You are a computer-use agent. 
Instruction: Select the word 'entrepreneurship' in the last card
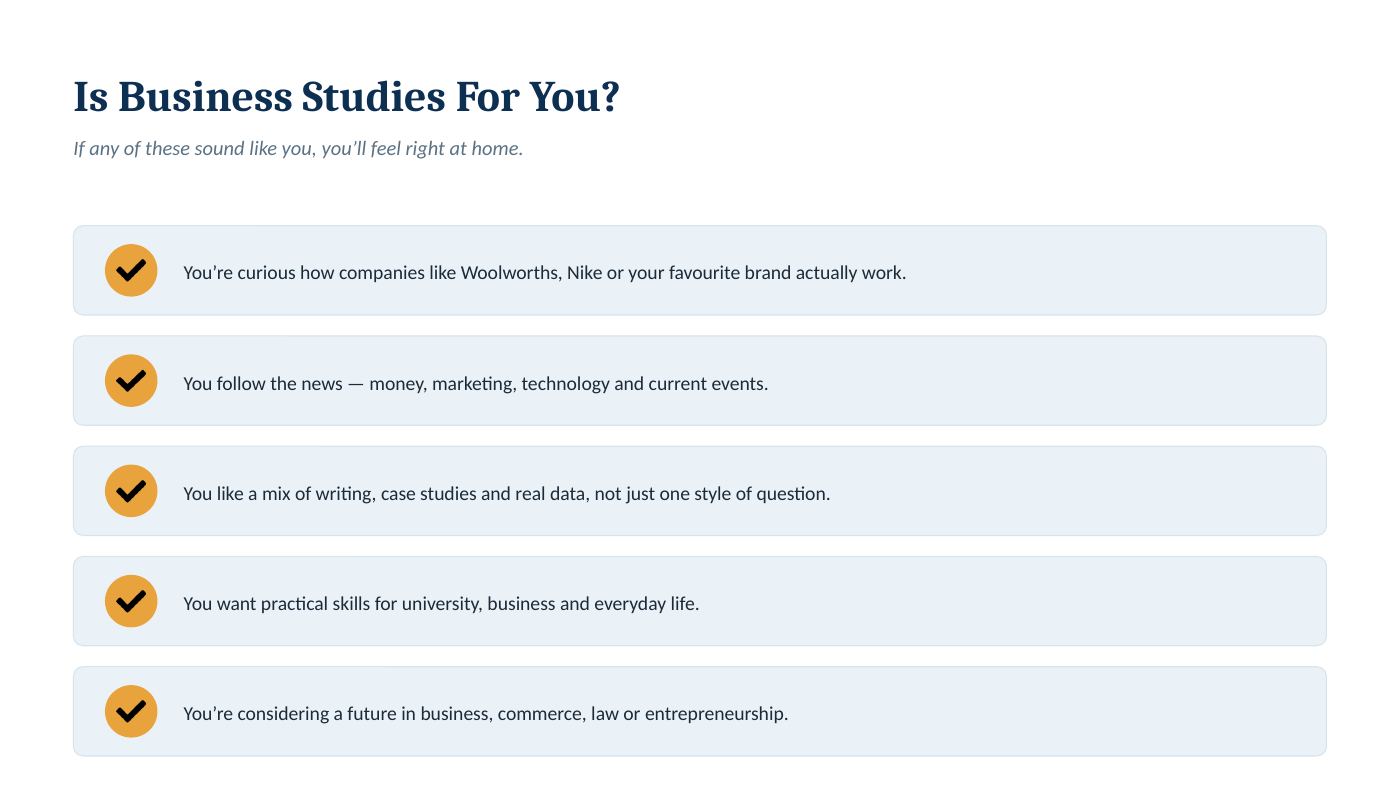point(716,714)
